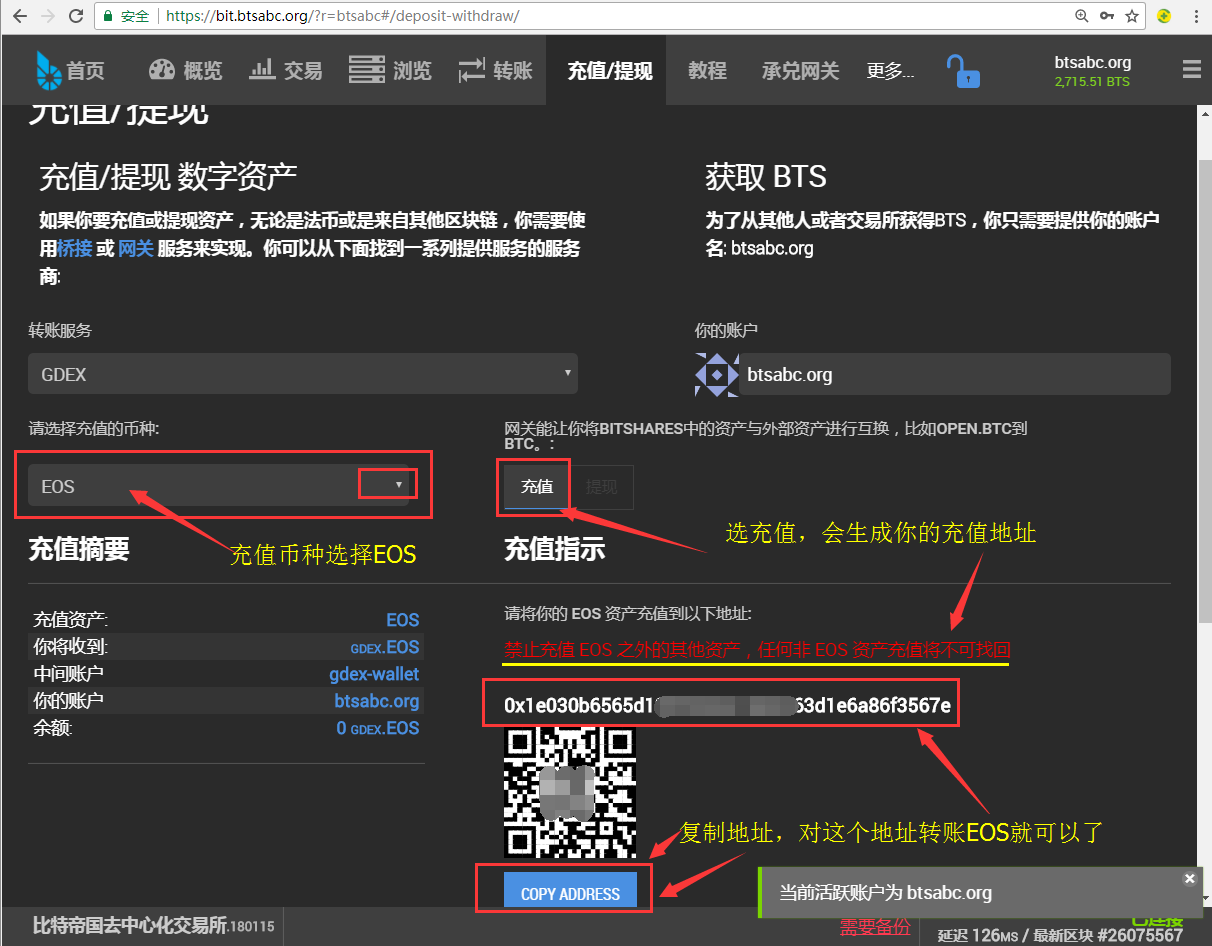Open the browser three-dot menu
1212x946 pixels.
point(1195,16)
